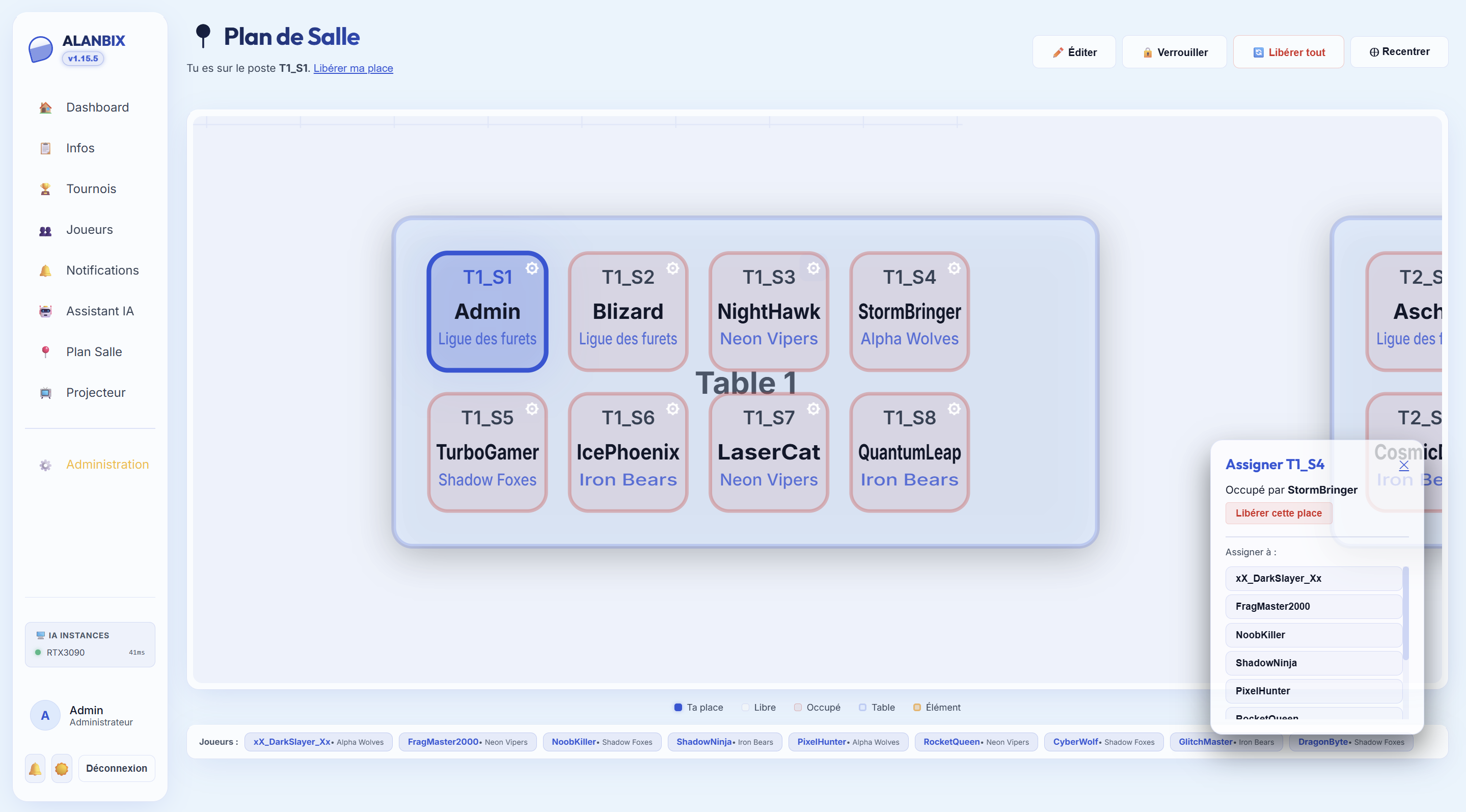Viewport: 1466px width, 812px height.
Task: Assign seat to NoobKiller in popup
Action: 1314,634
